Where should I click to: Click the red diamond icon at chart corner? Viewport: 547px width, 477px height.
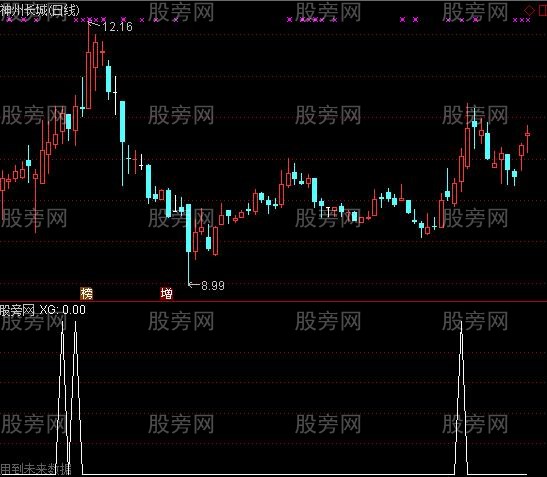(x=530, y=10)
